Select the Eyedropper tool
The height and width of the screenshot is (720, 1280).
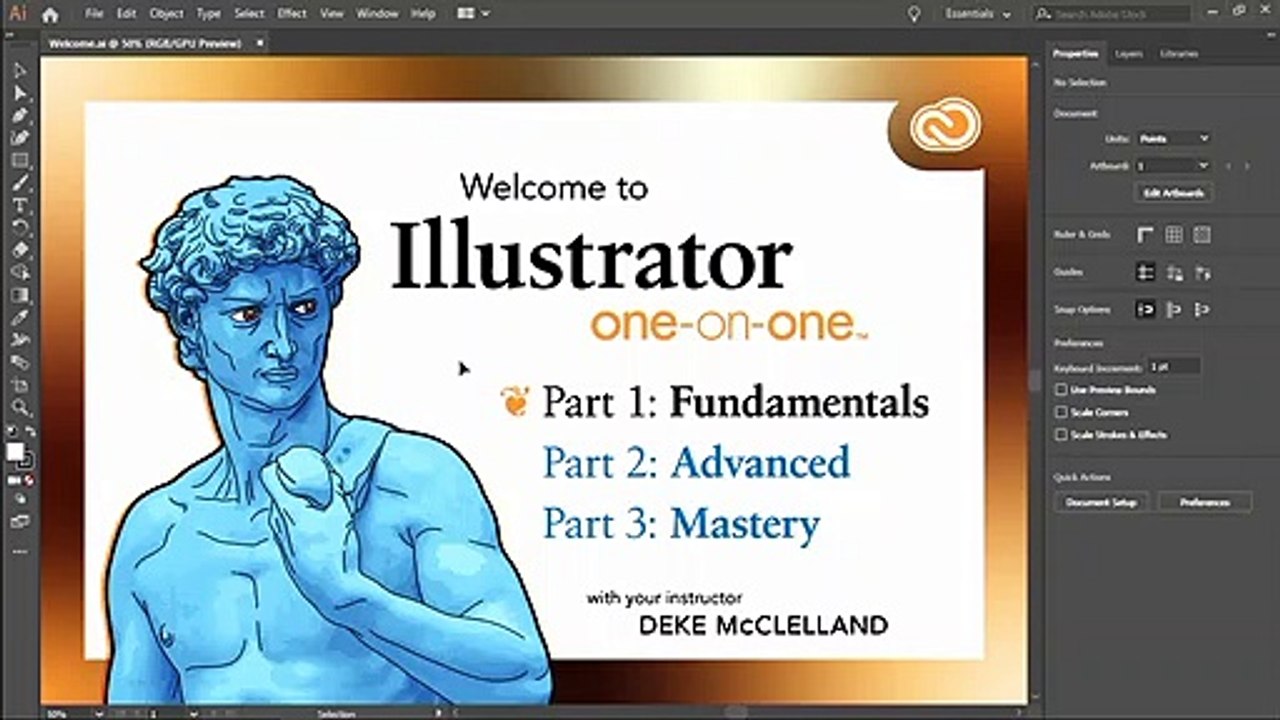[x=19, y=317]
